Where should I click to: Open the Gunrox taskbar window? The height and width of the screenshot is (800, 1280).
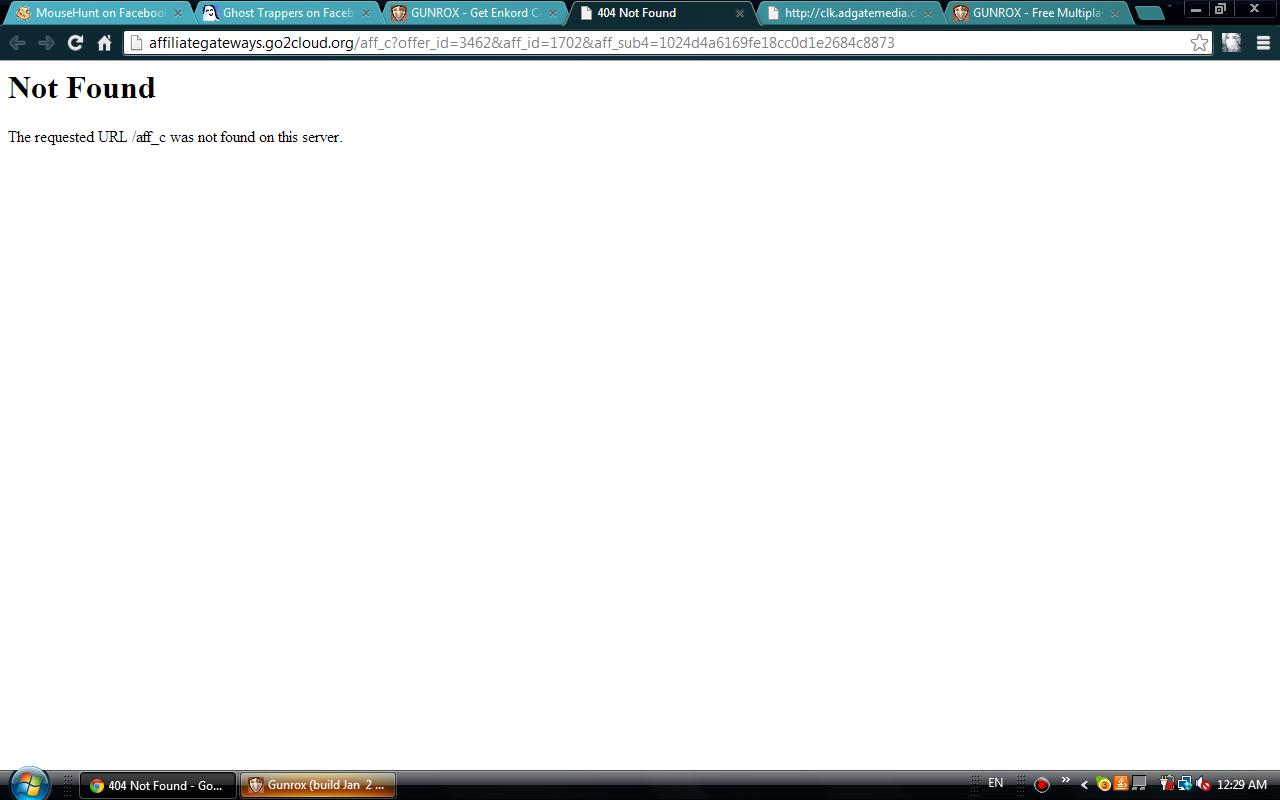click(318, 785)
